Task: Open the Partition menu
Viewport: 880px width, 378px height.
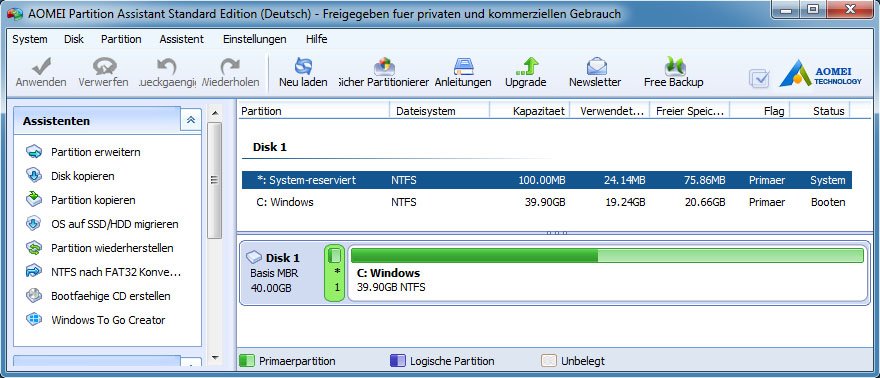Action: point(121,39)
